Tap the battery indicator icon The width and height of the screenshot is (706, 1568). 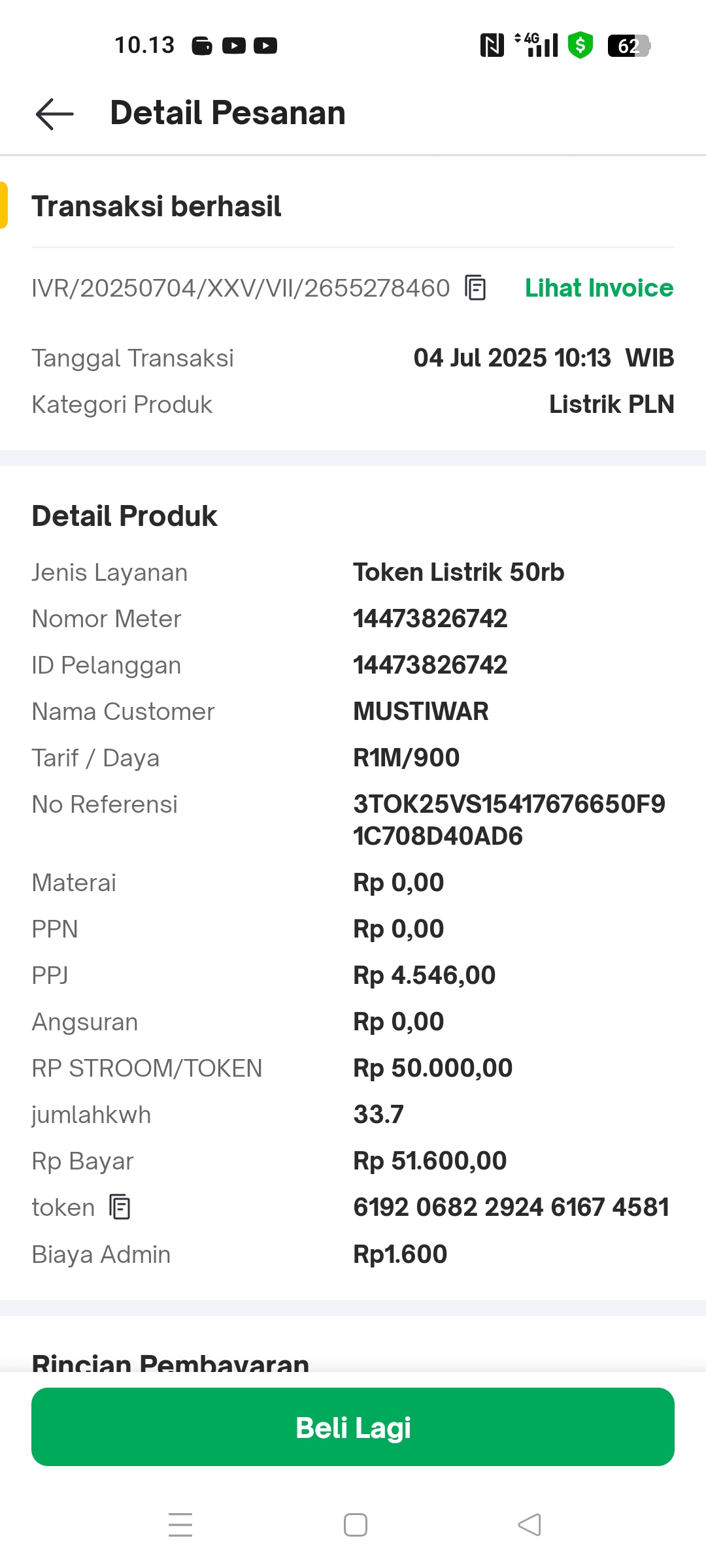pyautogui.click(x=629, y=46)
